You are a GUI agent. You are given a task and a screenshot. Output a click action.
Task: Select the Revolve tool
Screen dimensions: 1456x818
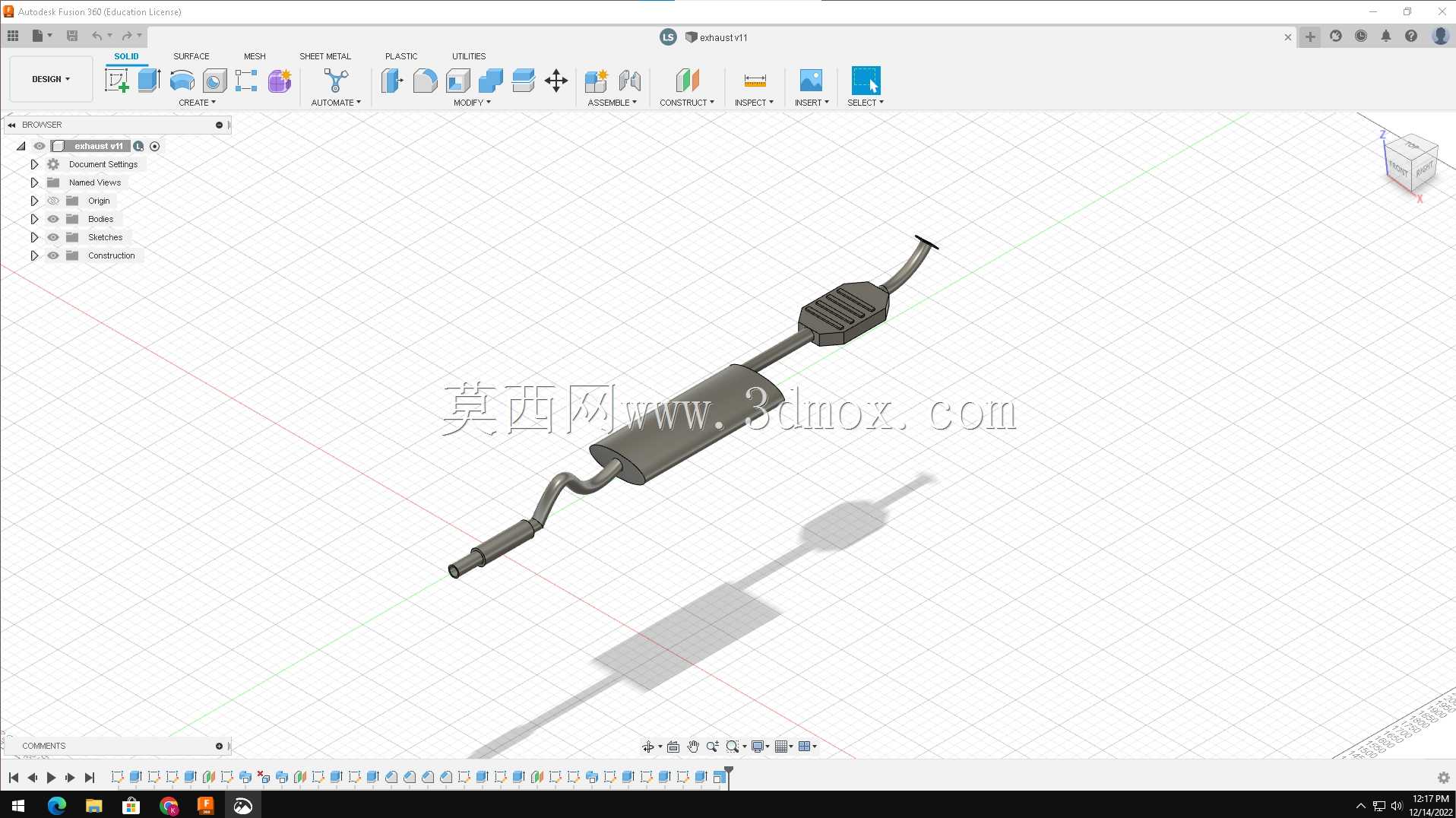point(182,81)
